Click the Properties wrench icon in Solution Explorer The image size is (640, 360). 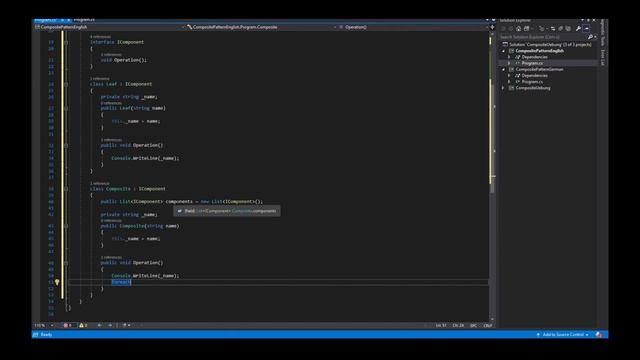click(x=578, y=29)
